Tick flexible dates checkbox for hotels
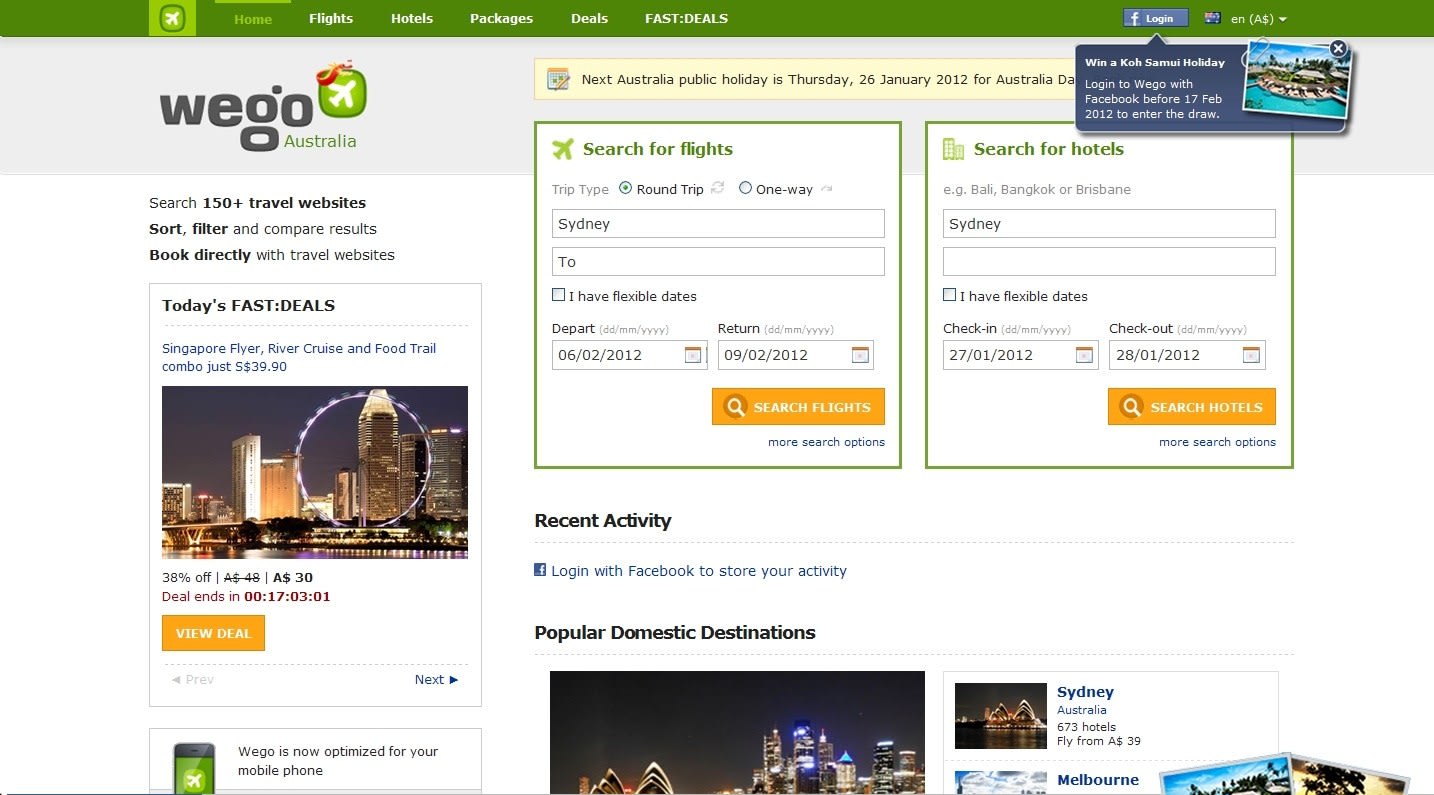 (x=950, y=295)
